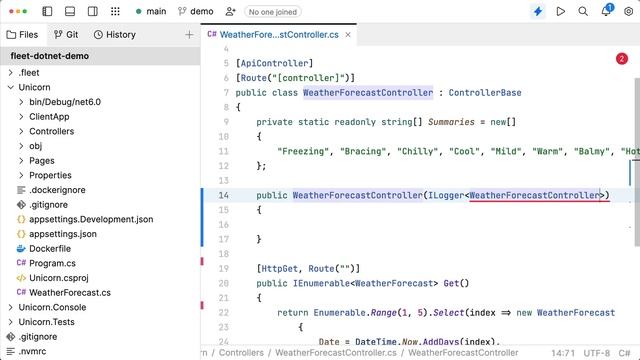Activate the lightning bolt smart mode icon
The height and width of the screenshot is (360, 640).
[x=538, y=11]
